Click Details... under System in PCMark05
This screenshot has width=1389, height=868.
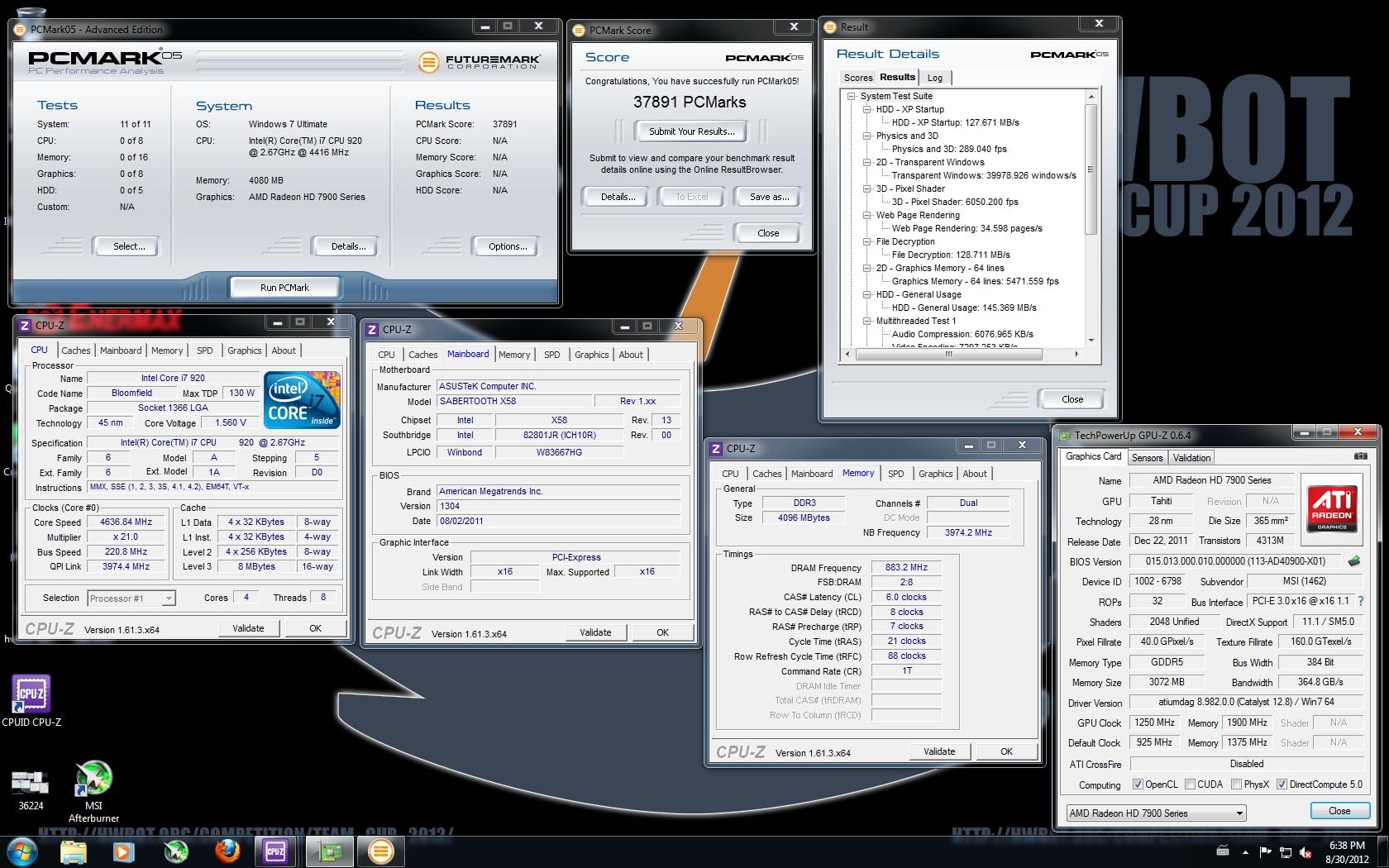tap(348, 246)
